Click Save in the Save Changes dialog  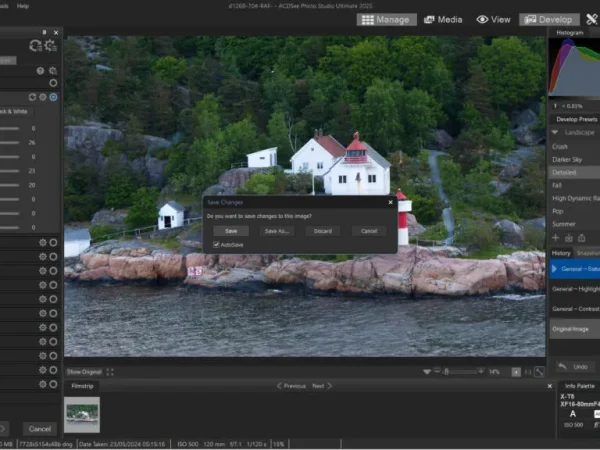coord(231,231)
